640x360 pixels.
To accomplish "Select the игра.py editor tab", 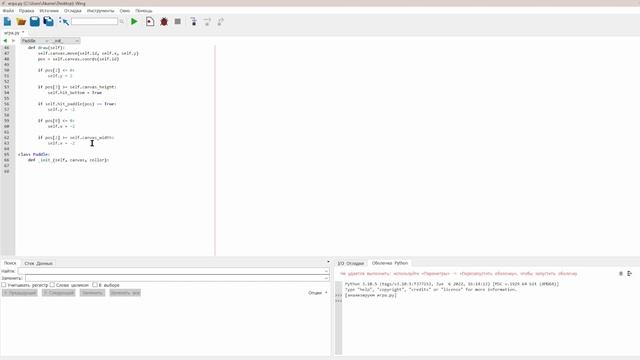I will tap(14, 33).
